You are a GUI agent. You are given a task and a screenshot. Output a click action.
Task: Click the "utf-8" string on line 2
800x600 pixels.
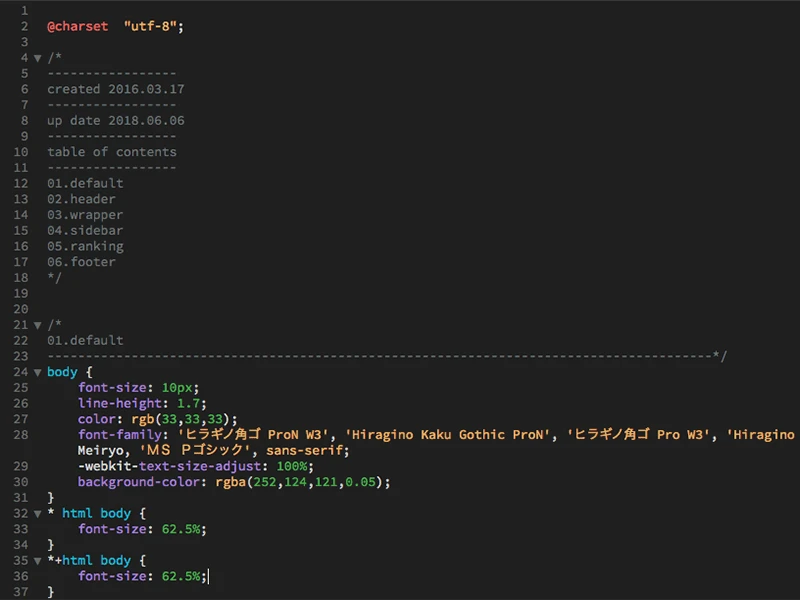click(150, 27)
